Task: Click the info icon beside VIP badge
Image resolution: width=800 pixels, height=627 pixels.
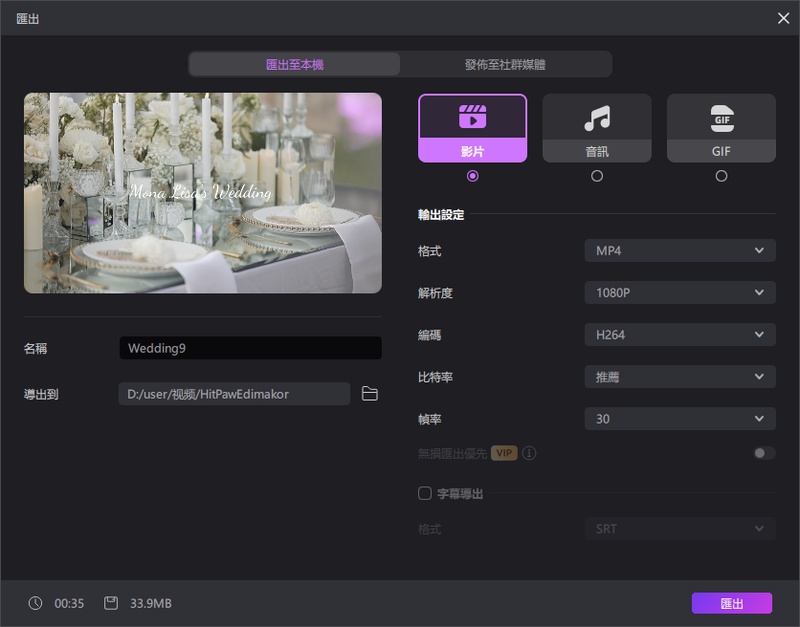Action: (x=529, y=453)
